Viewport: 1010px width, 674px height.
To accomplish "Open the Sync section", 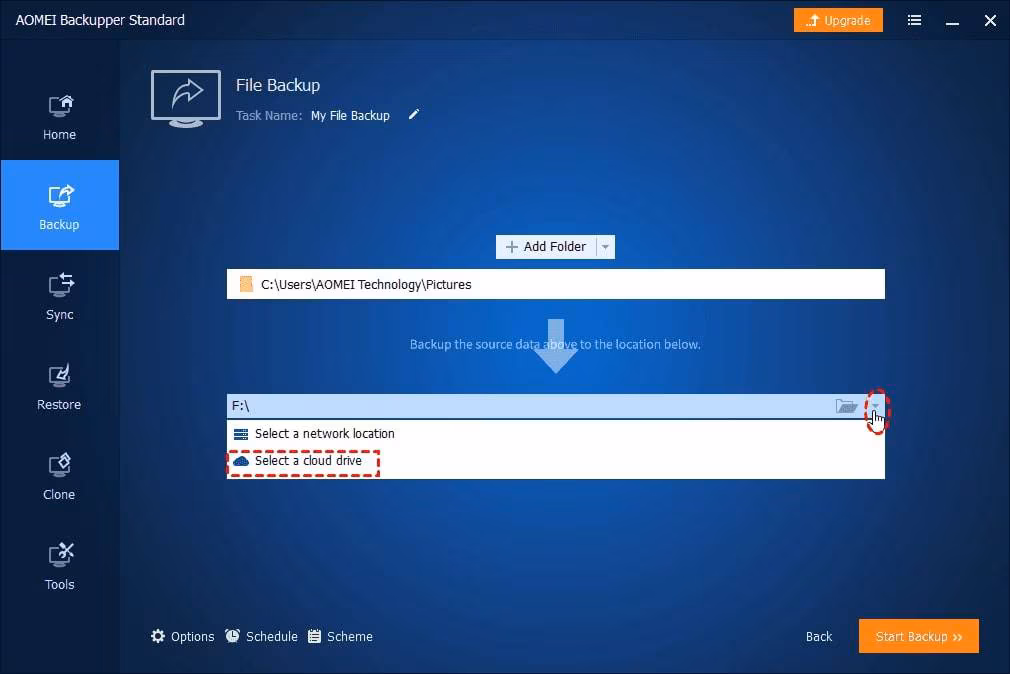I will click(x=59, y=296).
